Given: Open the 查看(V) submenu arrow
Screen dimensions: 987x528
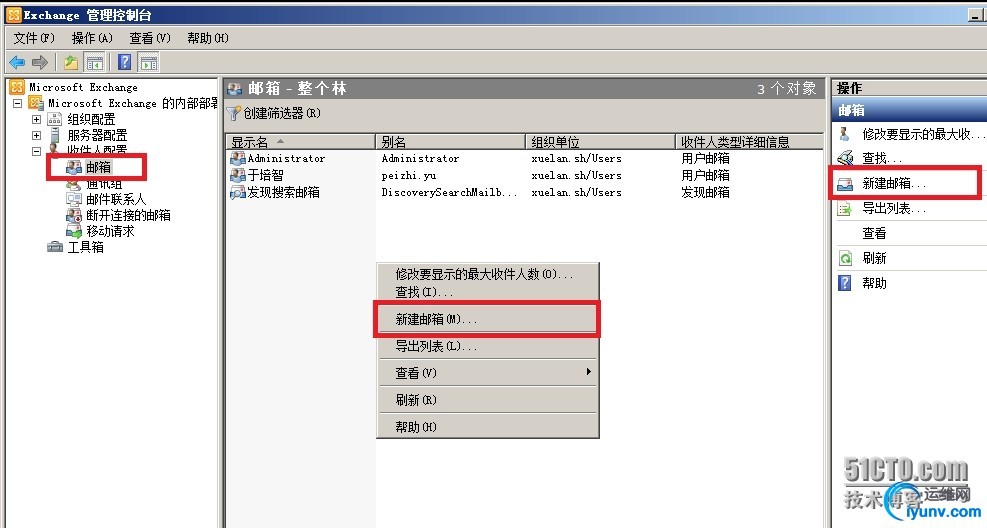Looking at the screenshot, I should (x=589, y=372).
